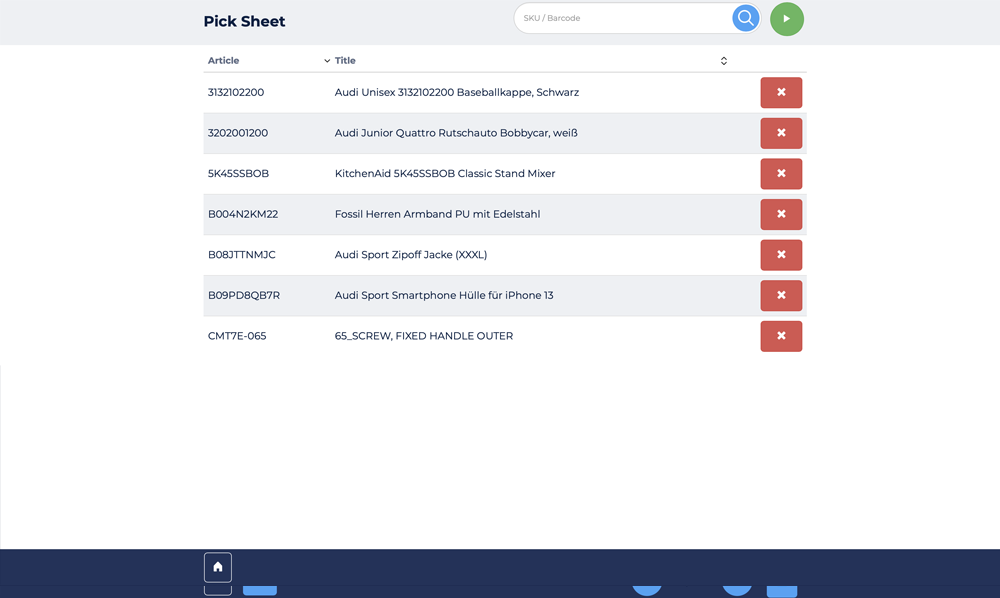Open the 65_SCREW, FIXED HANDLE OUTER title
The width and height of the screenshot is (1000, 598).
pos(424,336)
